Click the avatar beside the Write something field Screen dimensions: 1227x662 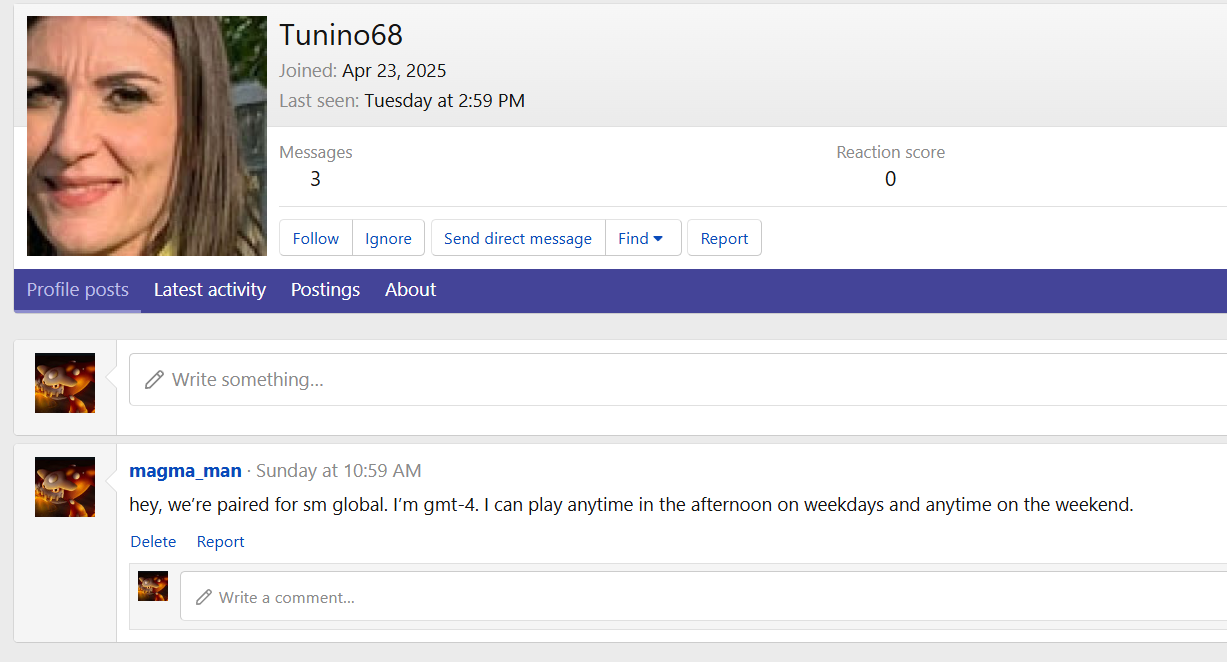65,383
